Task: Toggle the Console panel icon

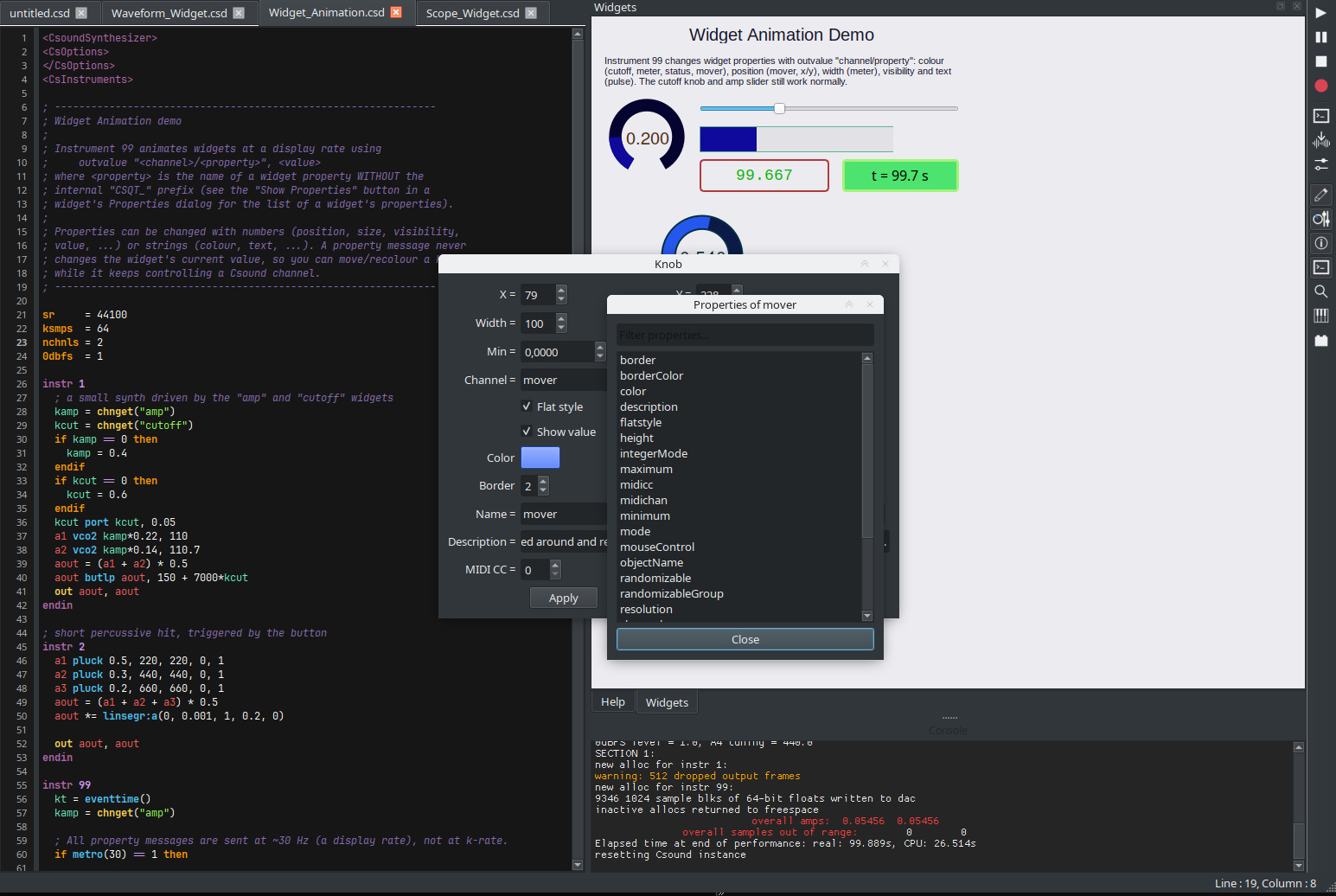Action: point(1320,267)
